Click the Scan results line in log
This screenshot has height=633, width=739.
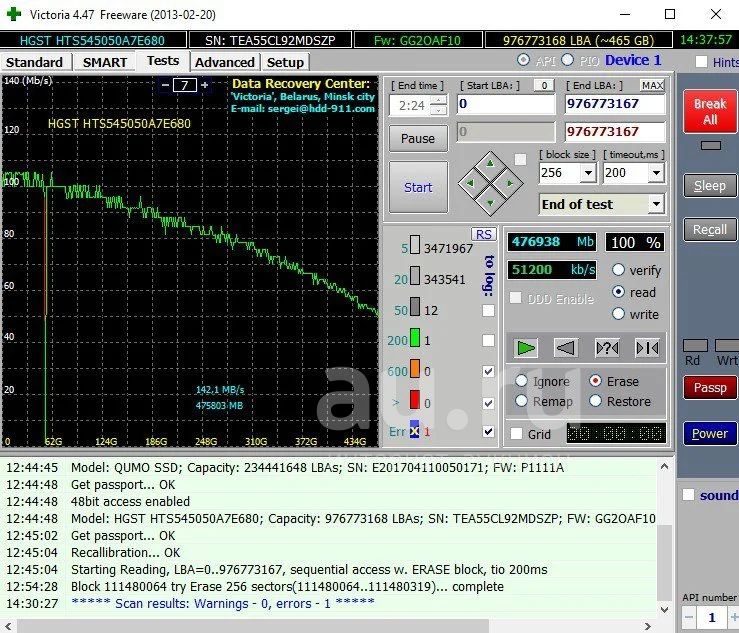[x=222, y=603]
